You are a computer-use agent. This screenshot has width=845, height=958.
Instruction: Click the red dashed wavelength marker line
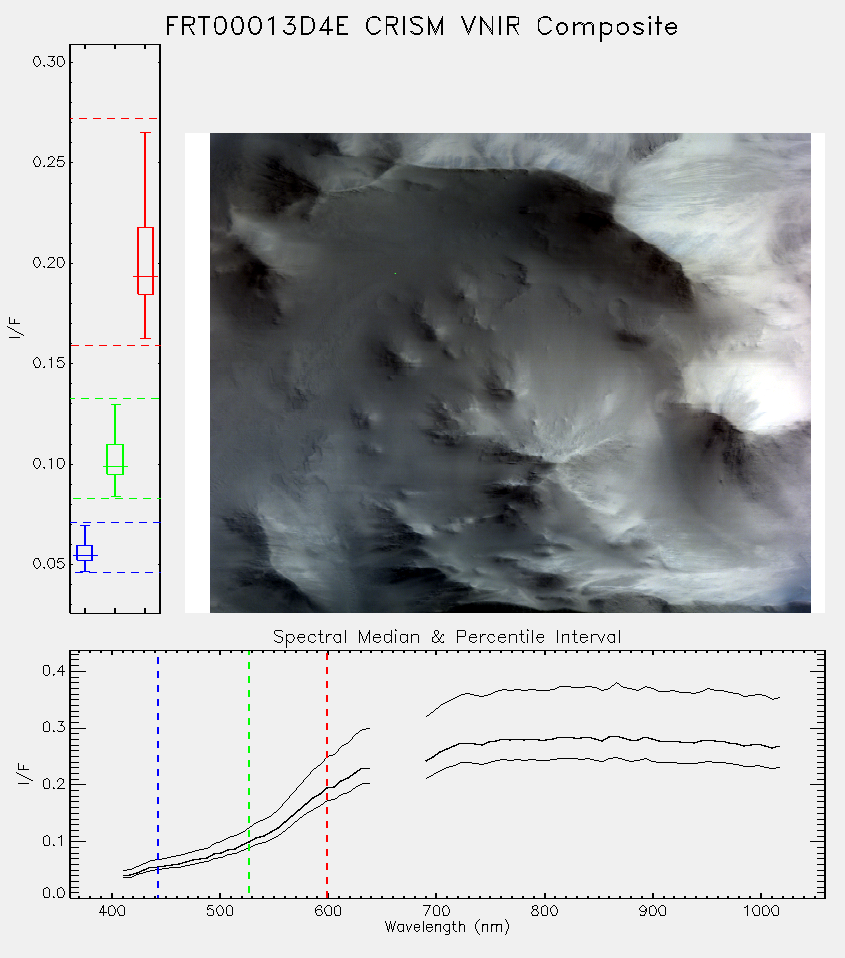[327, 774]
